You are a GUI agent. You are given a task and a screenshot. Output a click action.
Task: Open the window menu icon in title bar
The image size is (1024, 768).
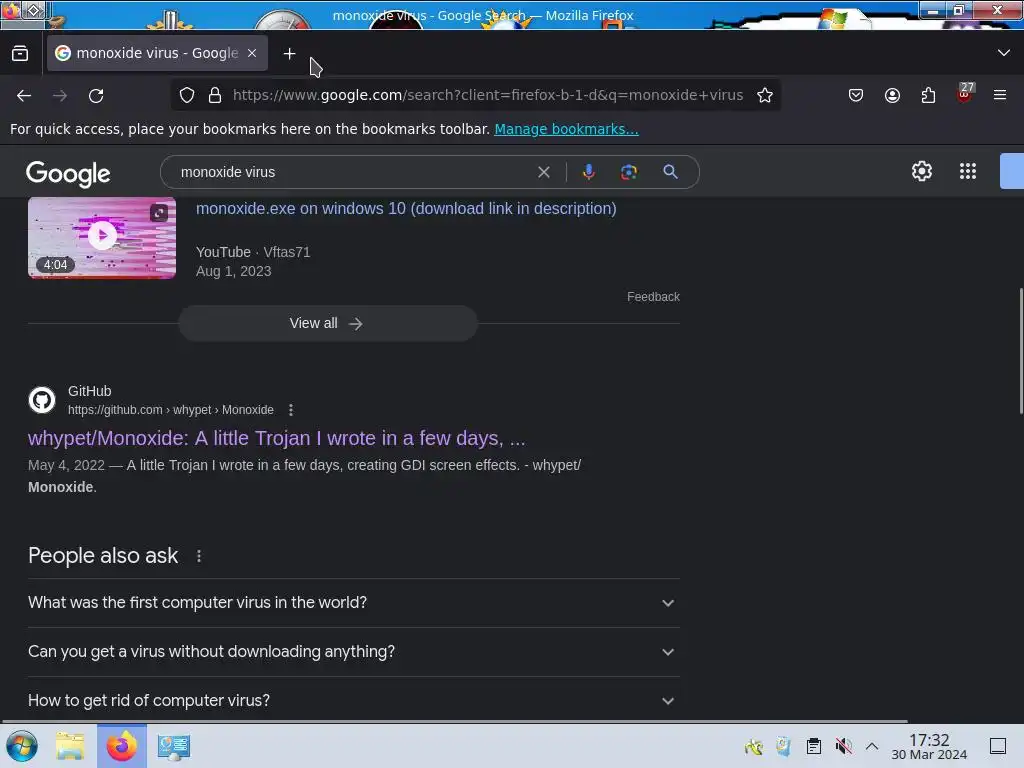(11, 10)
